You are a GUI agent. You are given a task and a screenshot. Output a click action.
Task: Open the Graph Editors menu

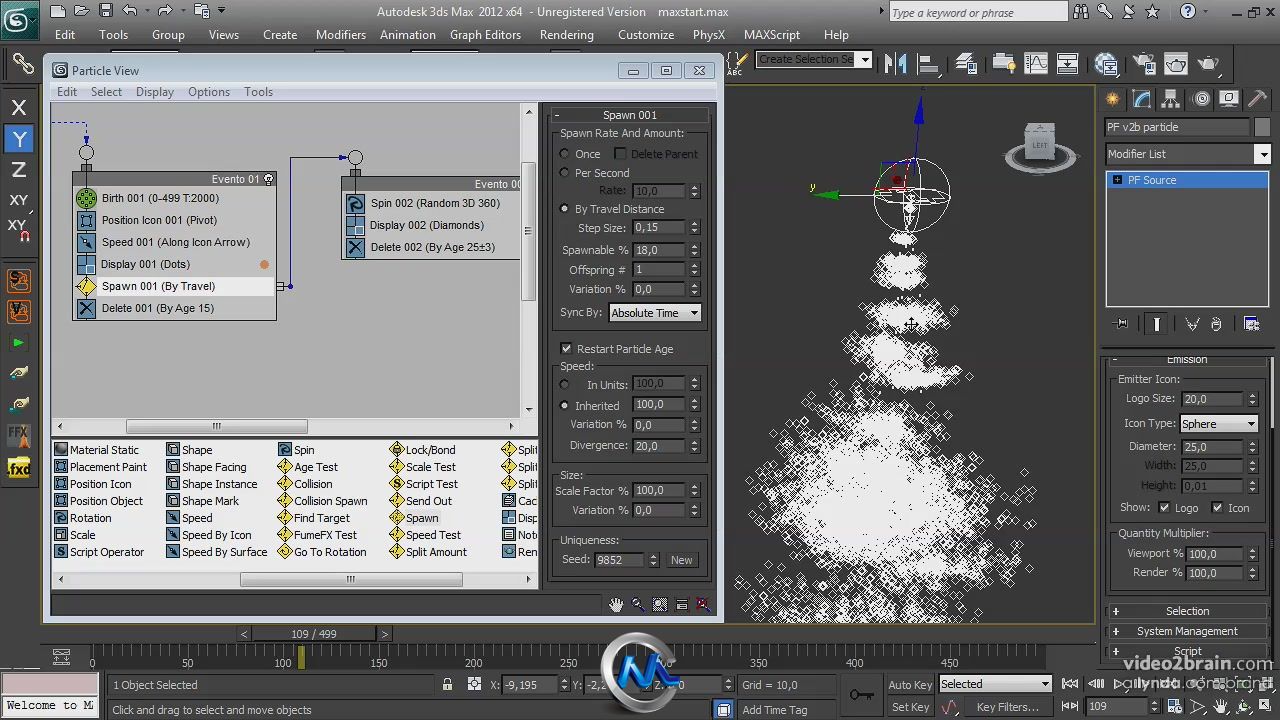click(485, 34)
